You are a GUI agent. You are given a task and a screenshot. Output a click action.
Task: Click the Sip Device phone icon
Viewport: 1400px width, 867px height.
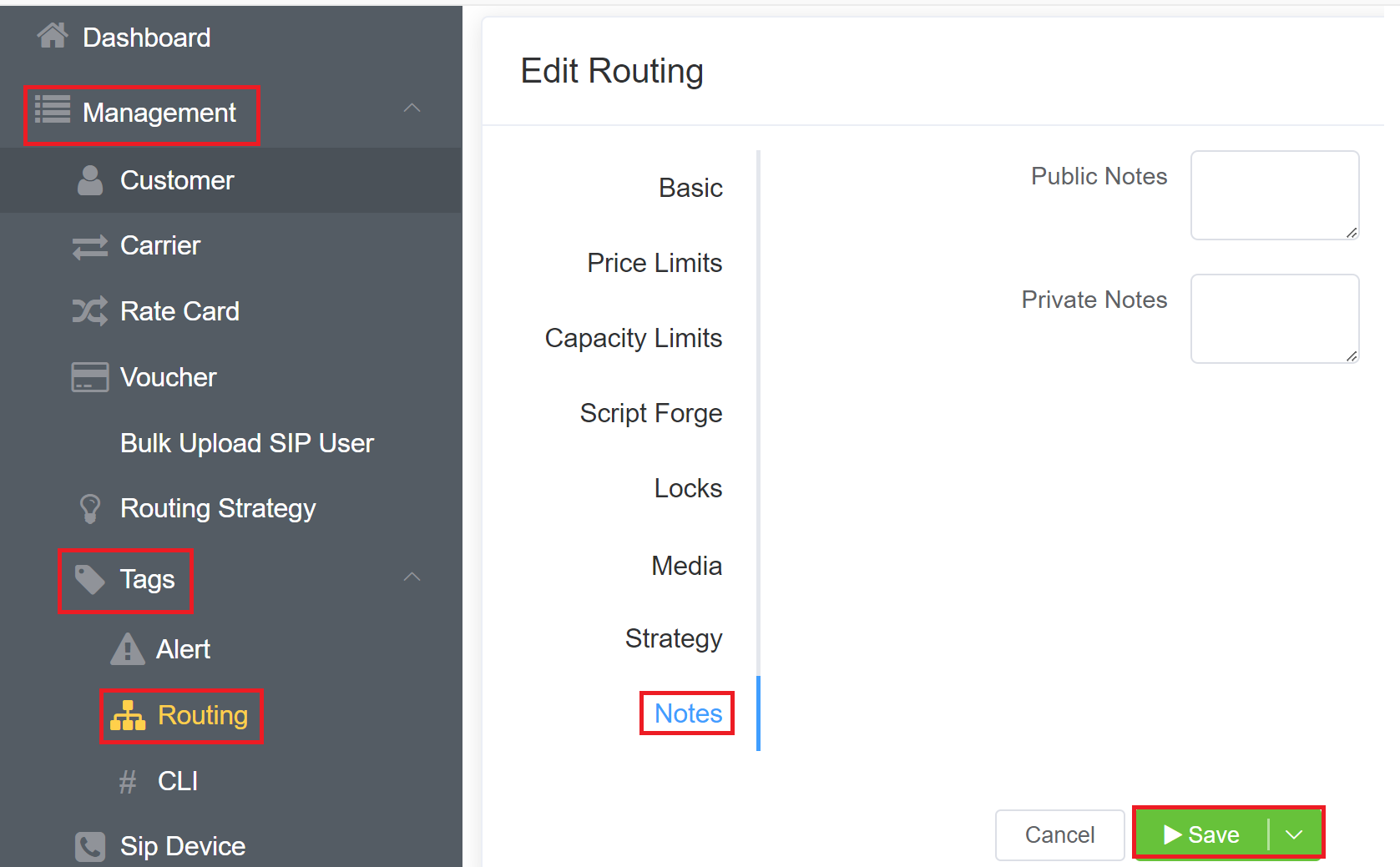click(89, 846)
